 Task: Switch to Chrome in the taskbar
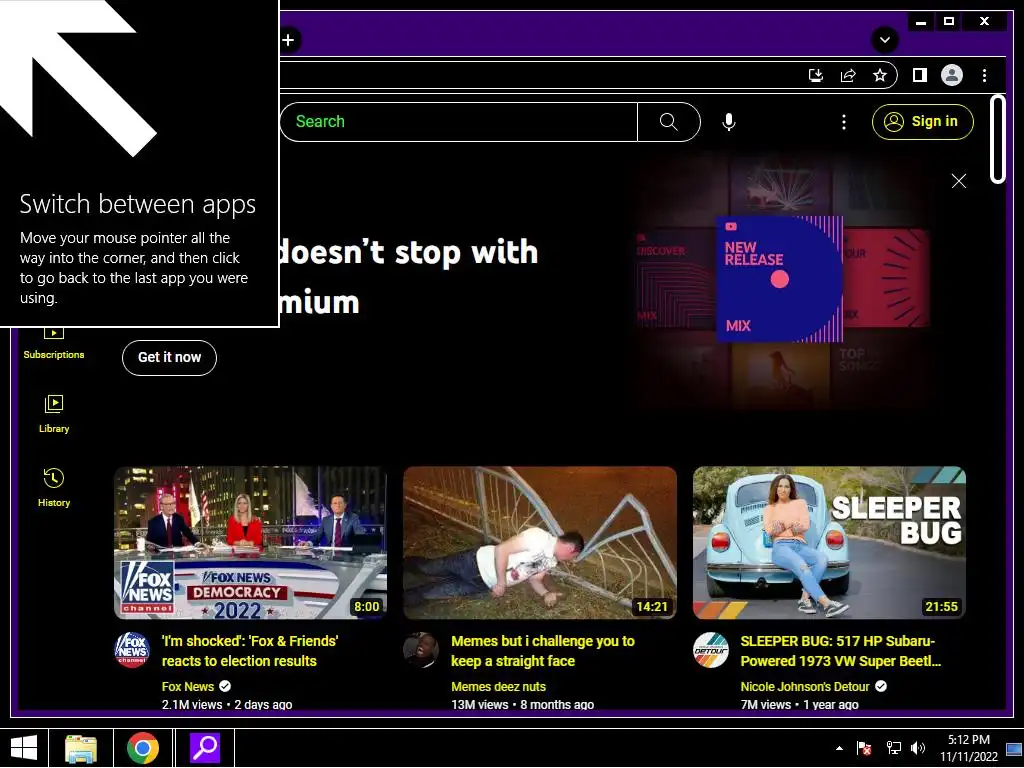click(143, 748)
